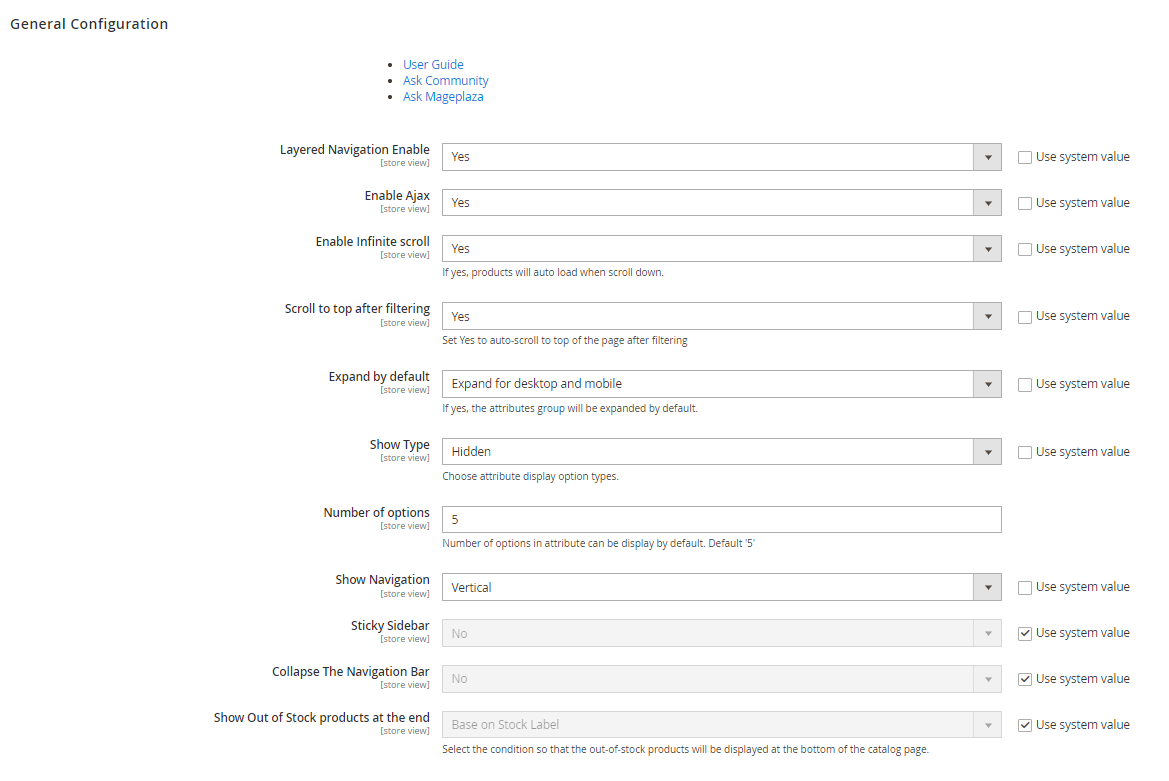
Task: Open the Ask Mageplaza link
Action: (x=443, y=97)
